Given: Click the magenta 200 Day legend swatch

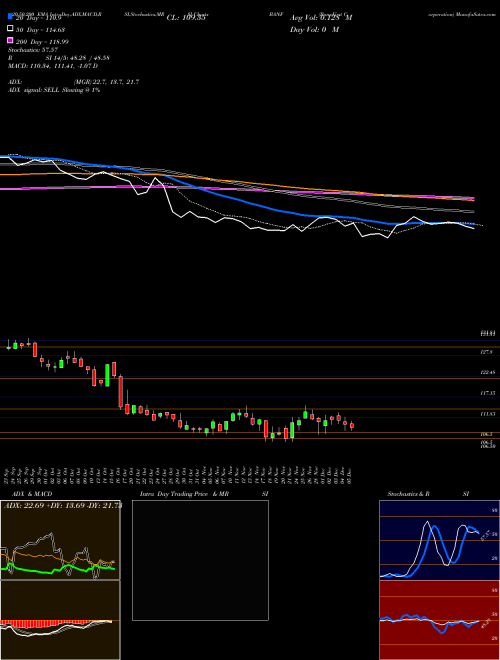Looking at the screenshot, I should pyautogui.click(x=11, y=40).
